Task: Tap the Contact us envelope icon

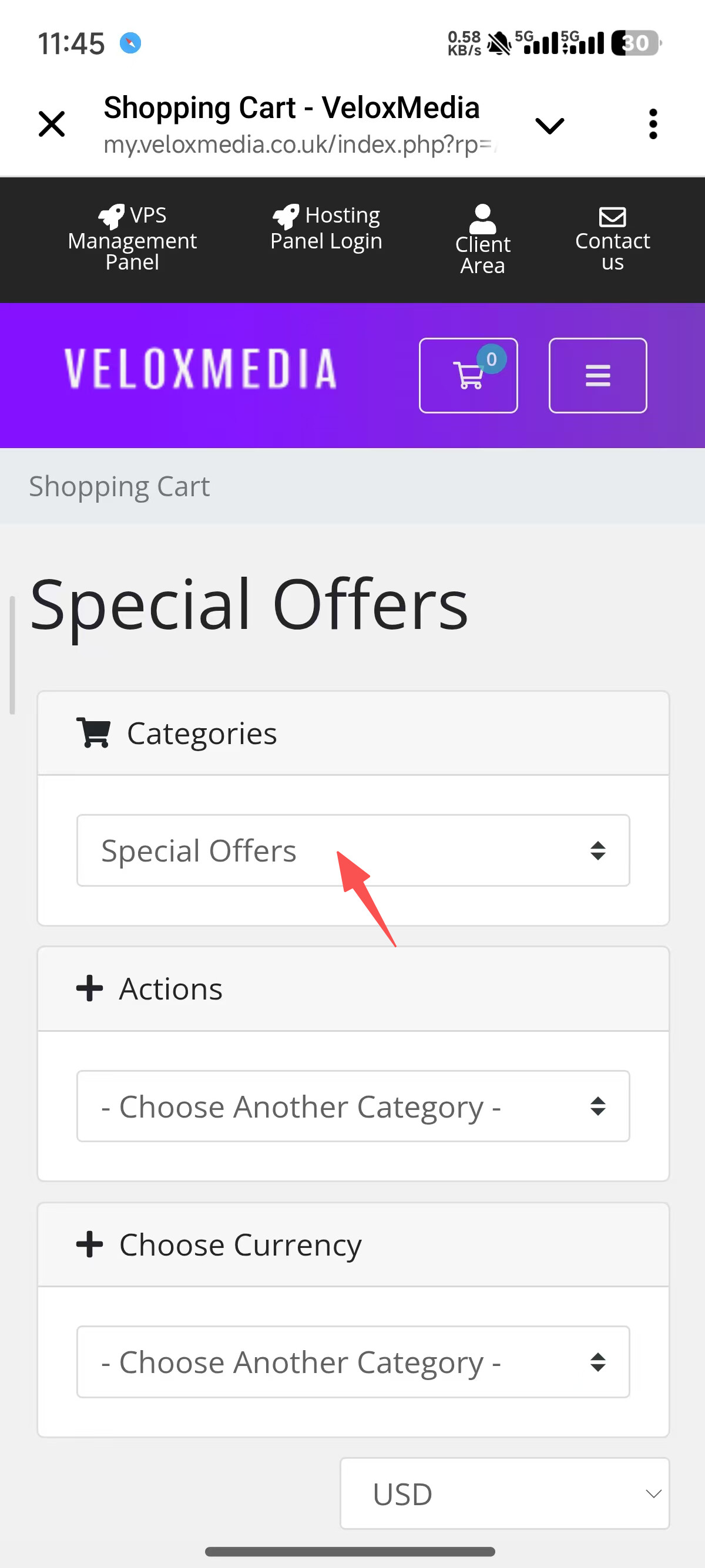Action: (612, 217)
